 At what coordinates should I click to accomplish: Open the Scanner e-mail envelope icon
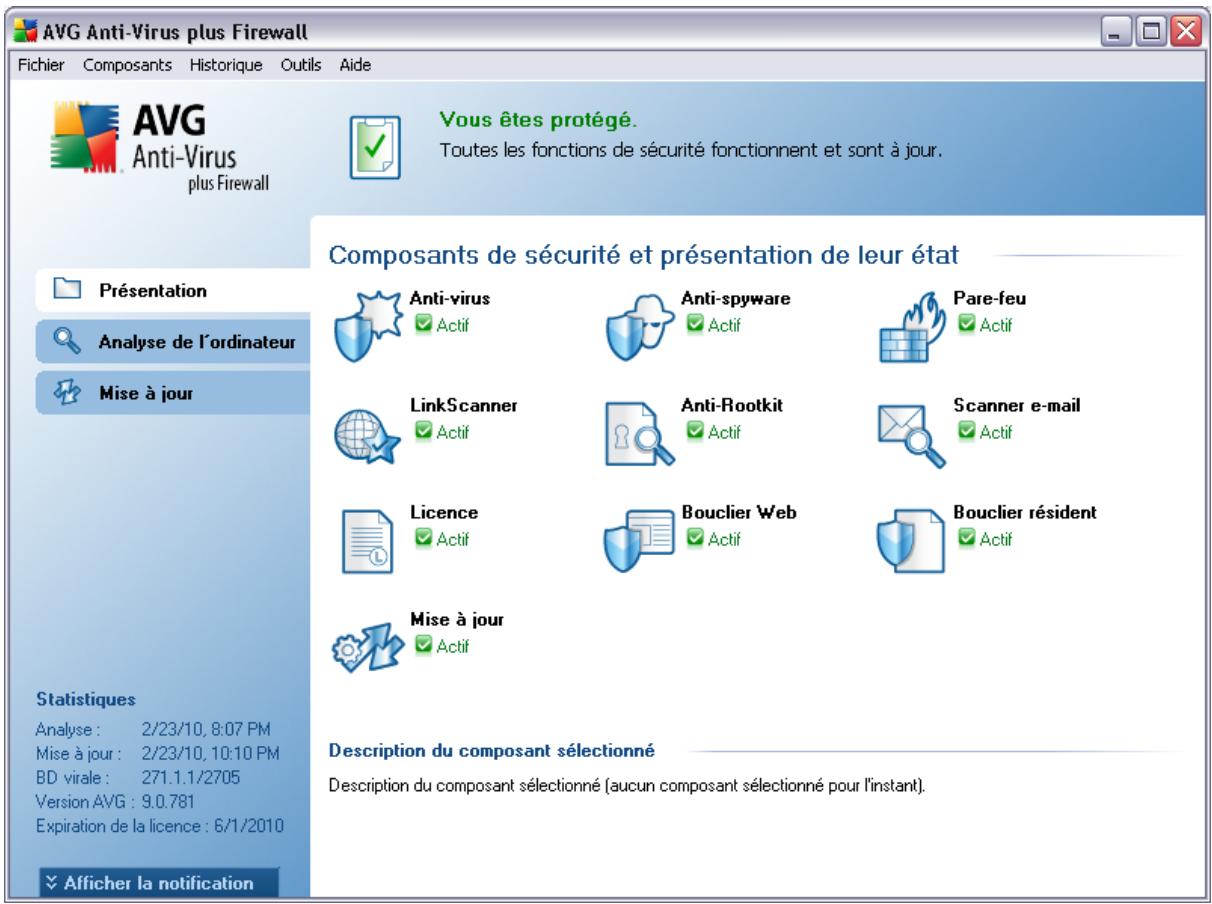tap(911, 437)
